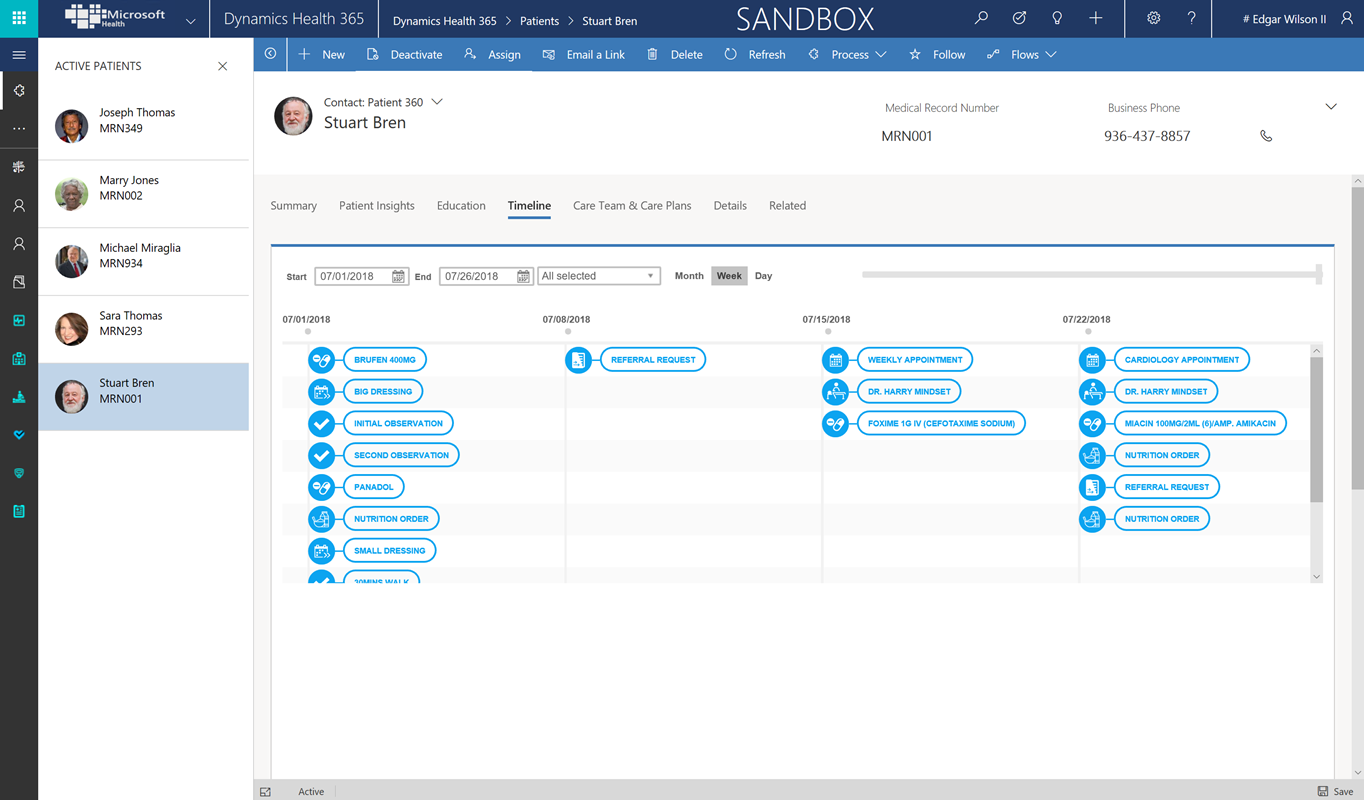Switch timeline view to Month
Screen dimensions: 1364x800
[689, 276]
